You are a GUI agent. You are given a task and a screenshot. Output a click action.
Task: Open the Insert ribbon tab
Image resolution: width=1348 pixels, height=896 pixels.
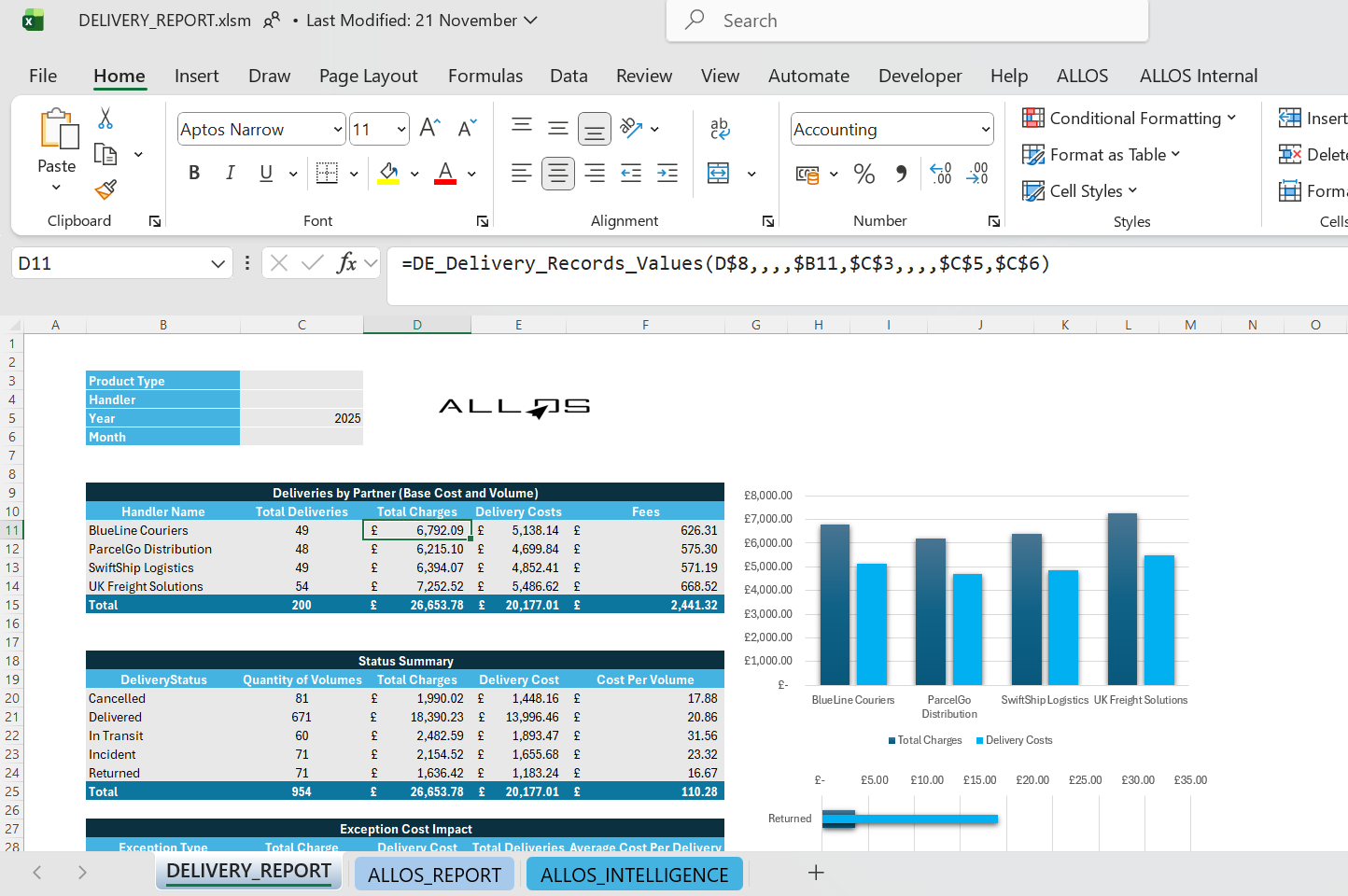[x=196, y=76]
